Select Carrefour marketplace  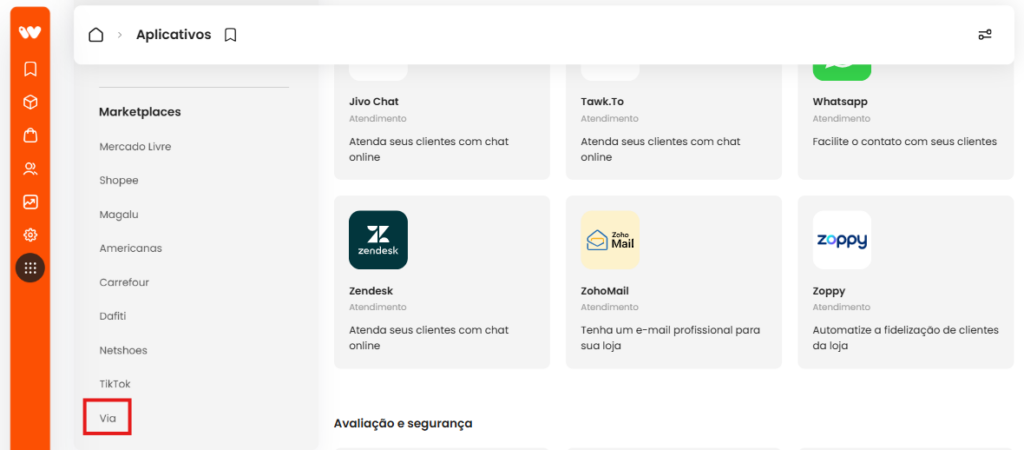(124, 282)
